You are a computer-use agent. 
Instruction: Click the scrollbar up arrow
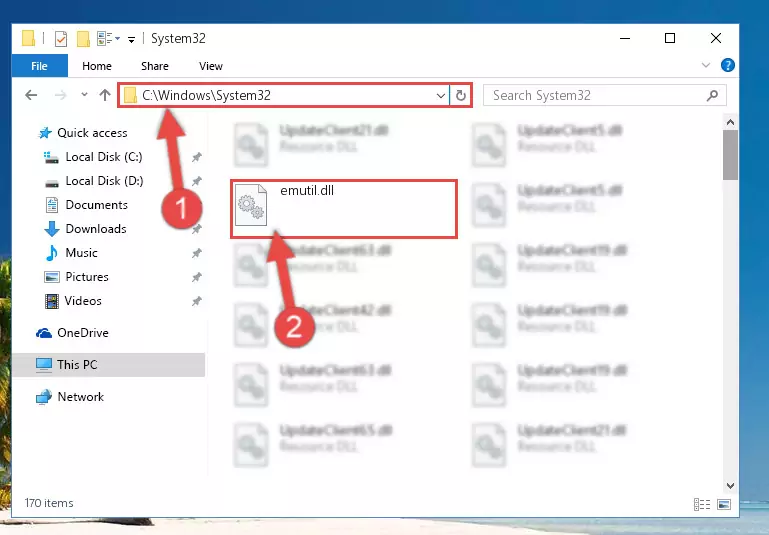coord(730,122)
